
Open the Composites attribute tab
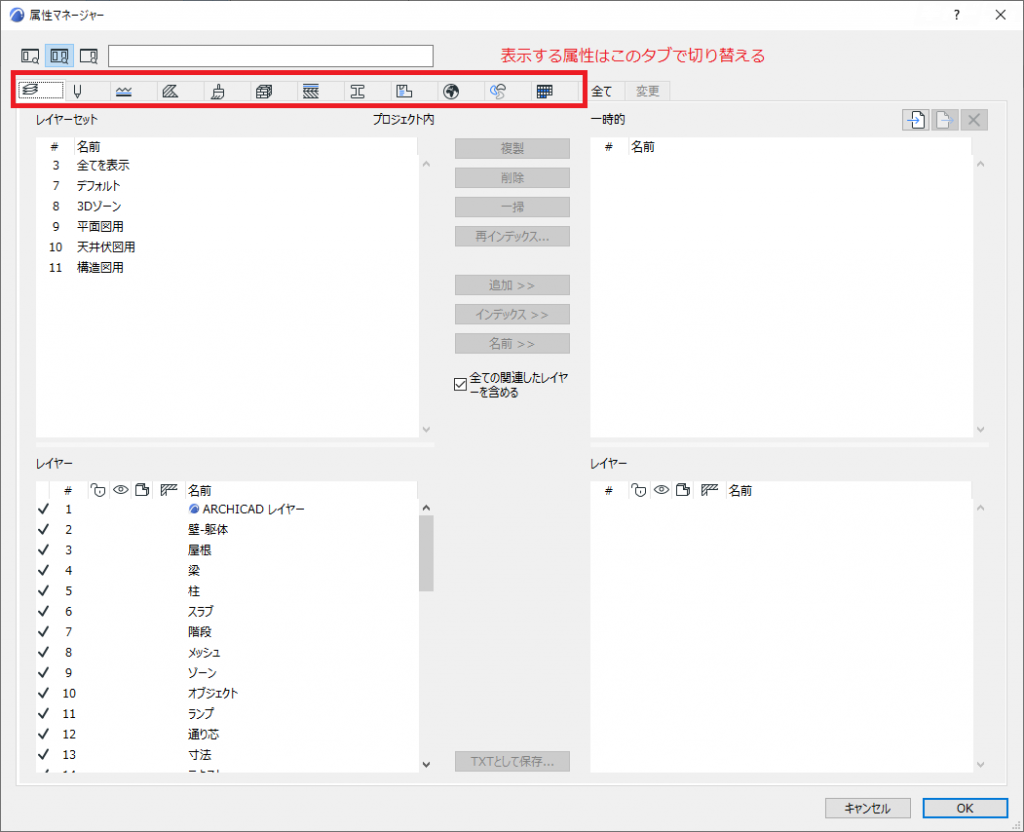tap(311, 91)
